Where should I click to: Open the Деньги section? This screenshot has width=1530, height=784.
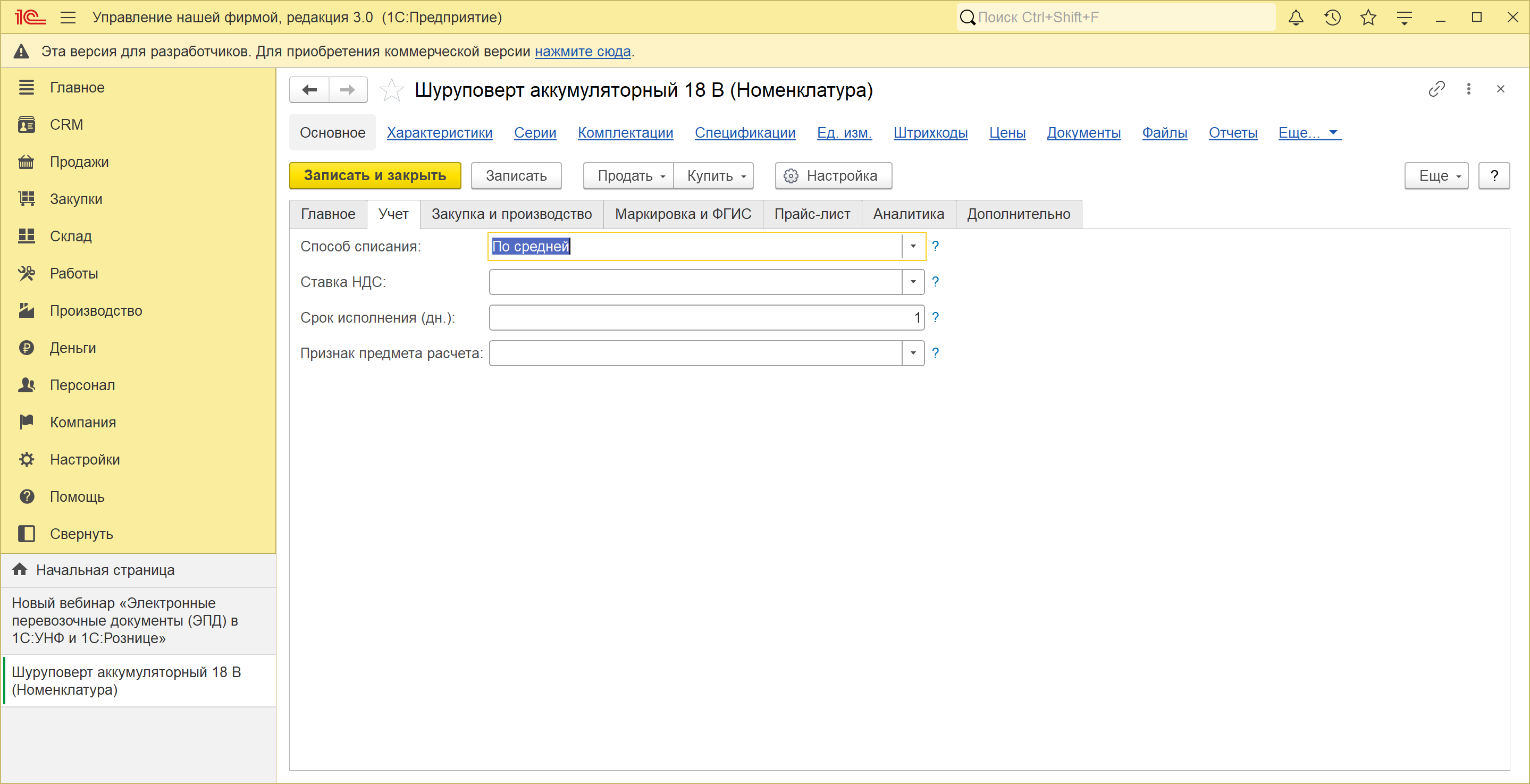(x=138, y=348)
